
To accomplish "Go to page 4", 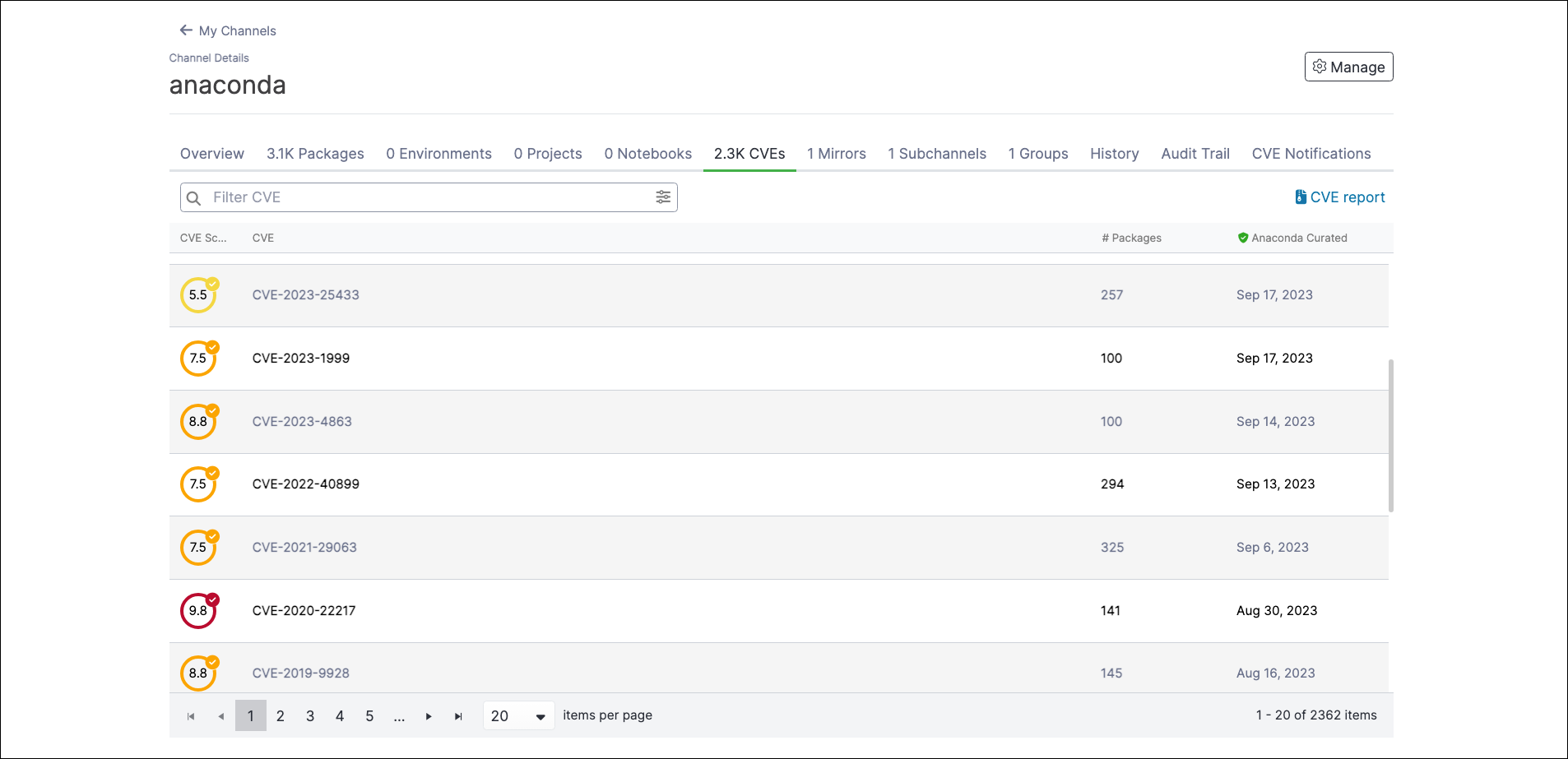I will coord(340,716).
